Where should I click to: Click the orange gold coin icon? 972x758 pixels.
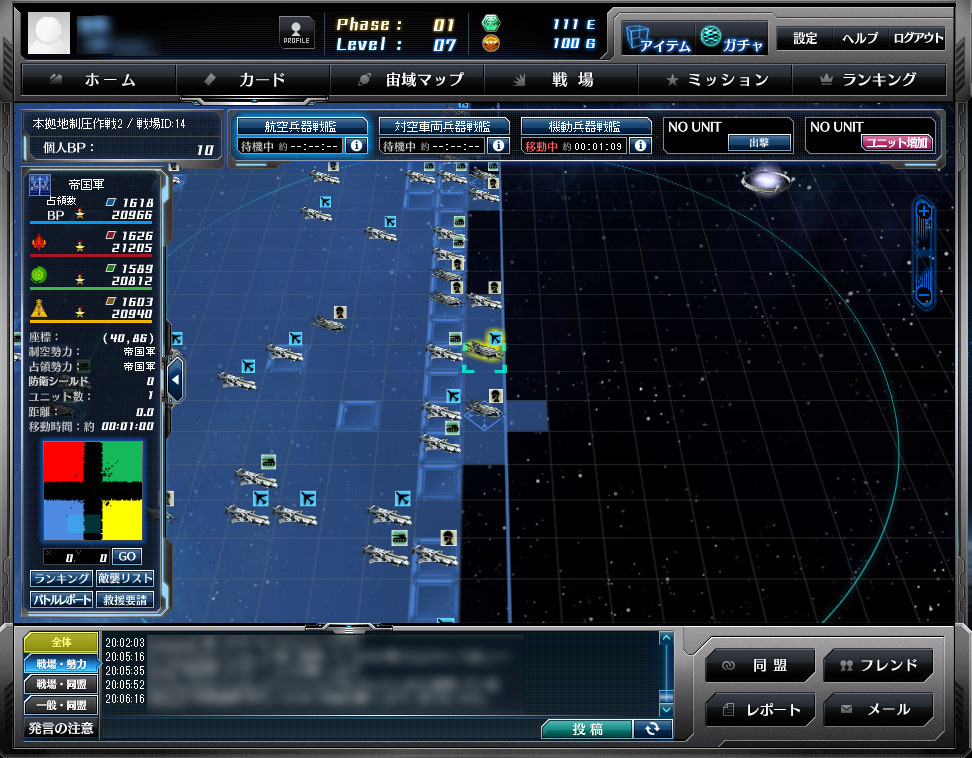tap(491, 43)
